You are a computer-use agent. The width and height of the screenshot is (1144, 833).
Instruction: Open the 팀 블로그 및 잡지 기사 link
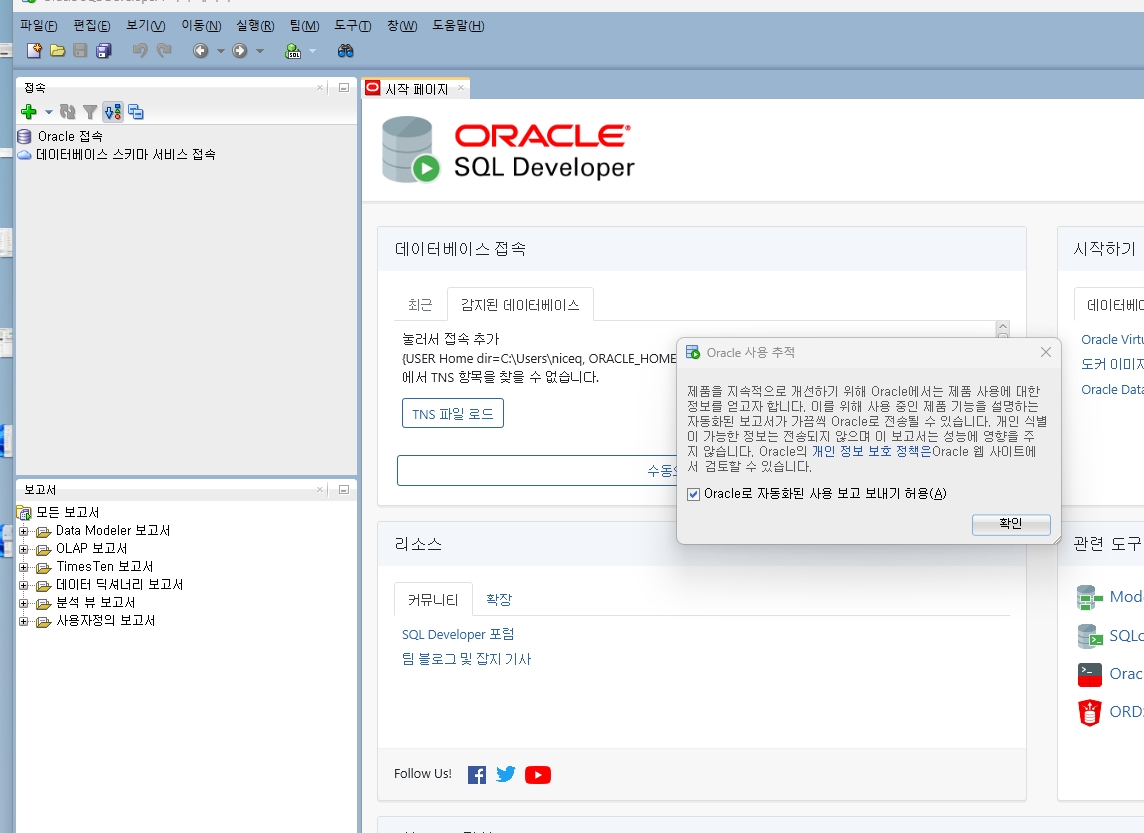click(466, 659)
